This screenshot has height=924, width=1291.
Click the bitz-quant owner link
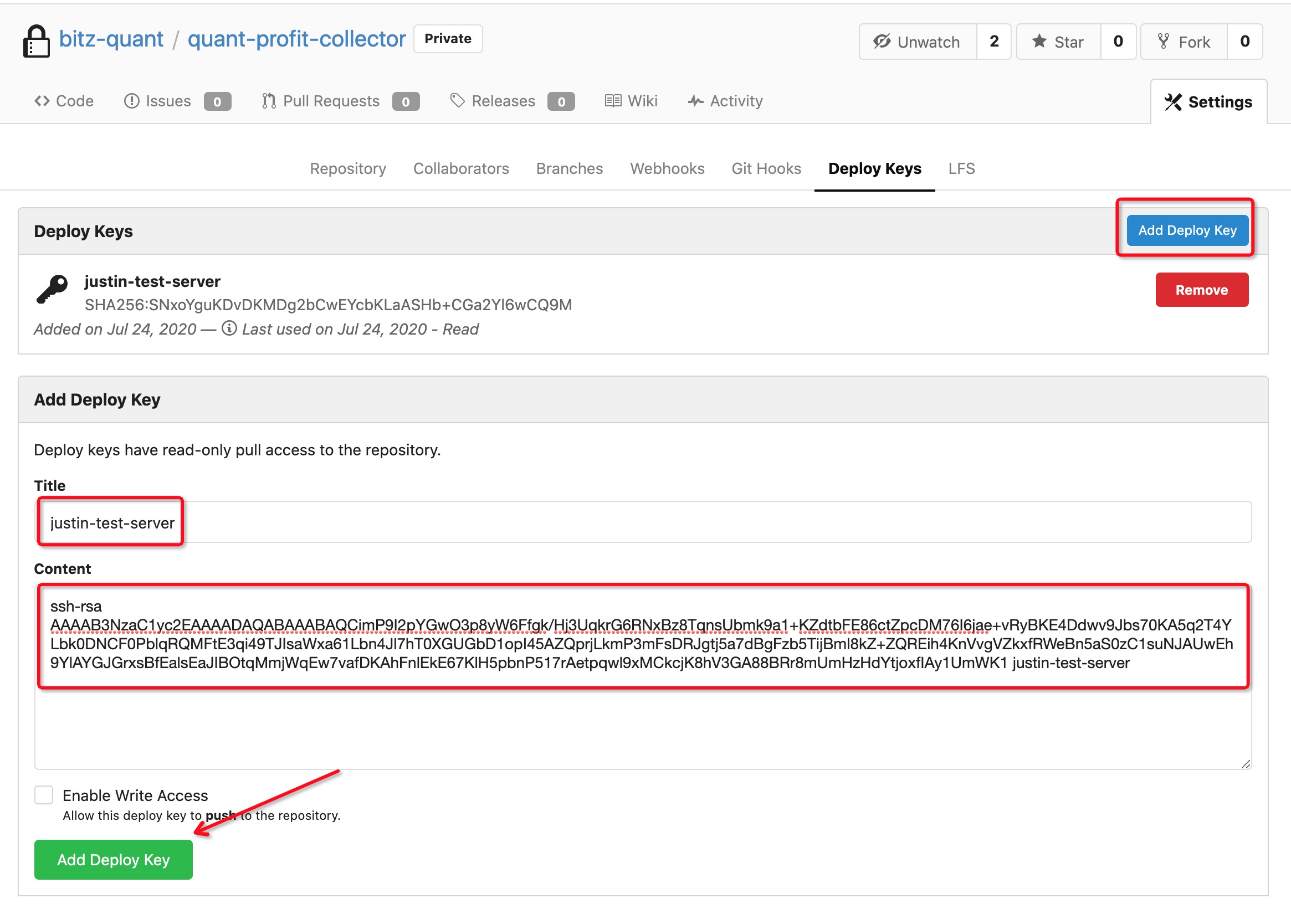coord(111,39)
